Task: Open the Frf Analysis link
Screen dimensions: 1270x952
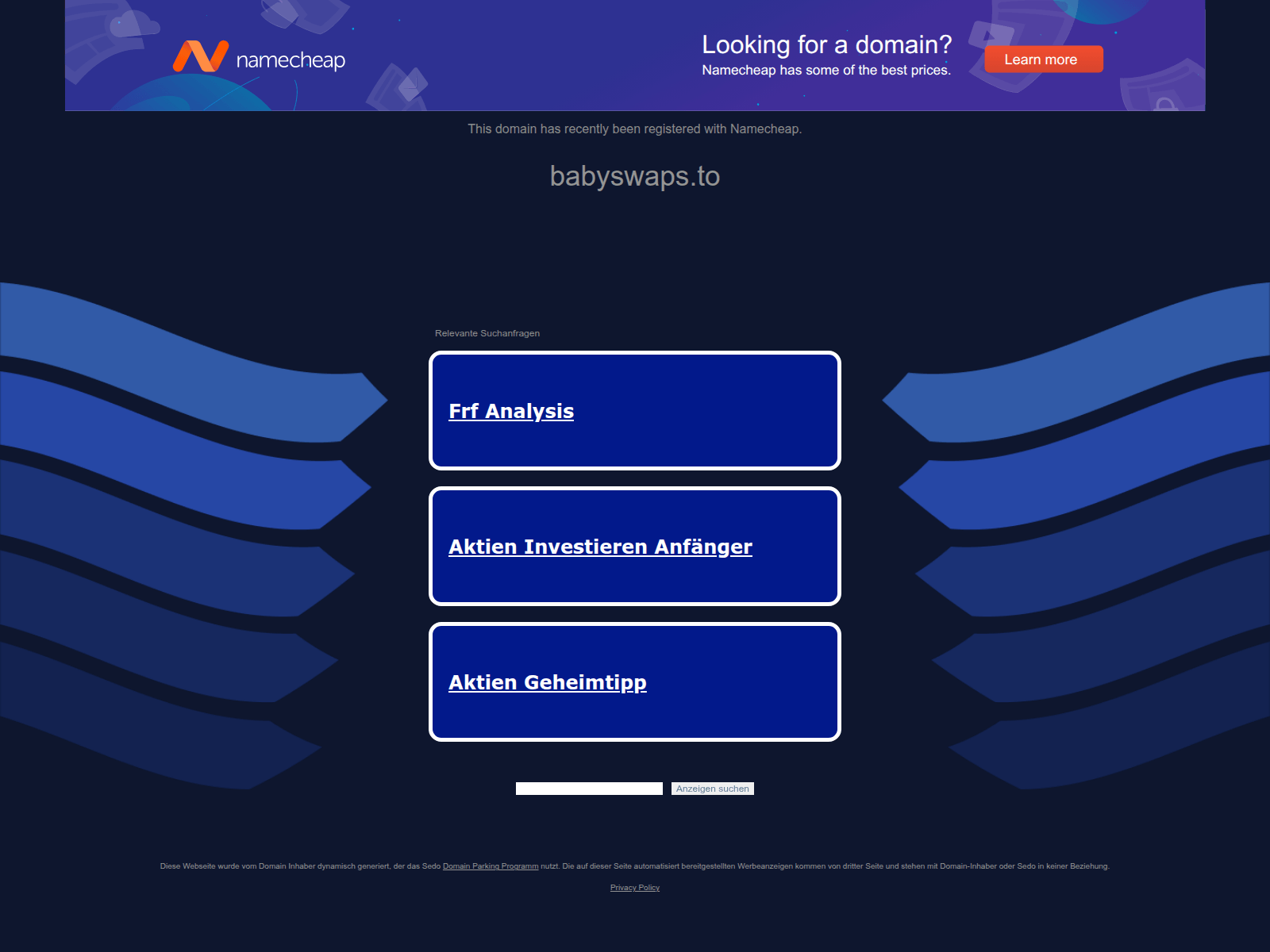Action: [x=511, y=411]
